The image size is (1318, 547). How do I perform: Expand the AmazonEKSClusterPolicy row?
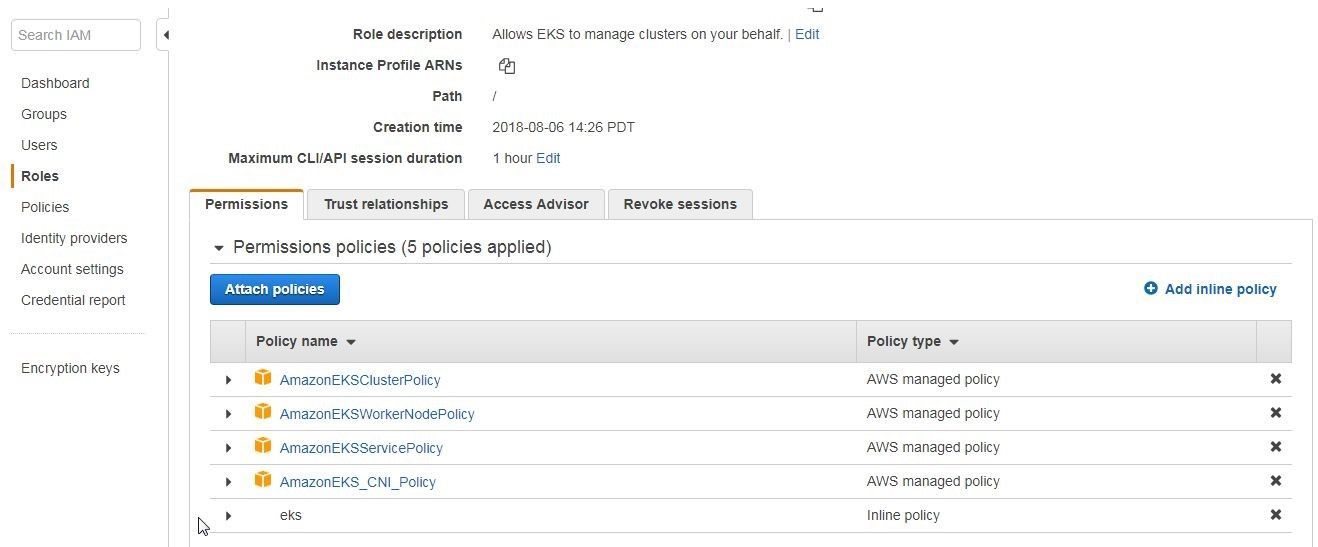(x=228, y=380)
